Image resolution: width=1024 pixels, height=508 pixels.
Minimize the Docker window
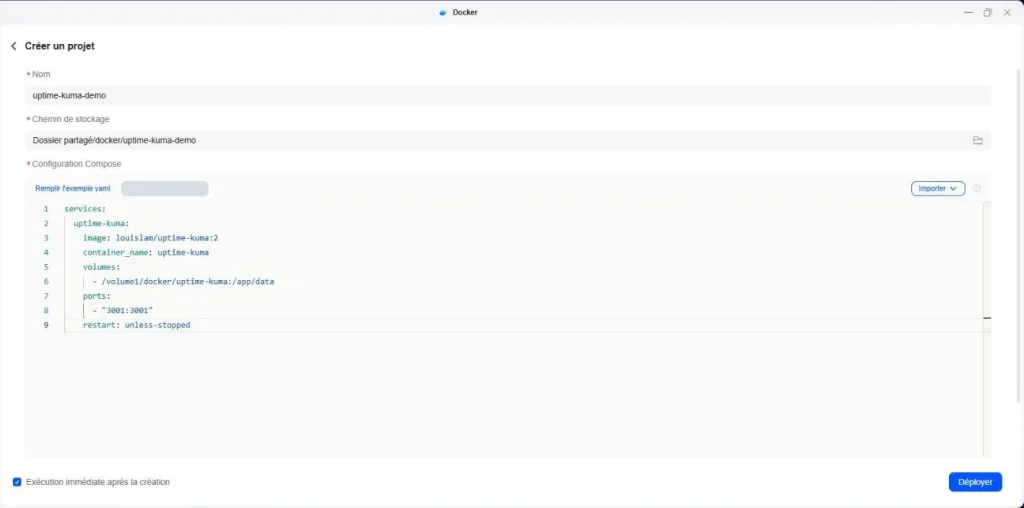tap(968, 12)
